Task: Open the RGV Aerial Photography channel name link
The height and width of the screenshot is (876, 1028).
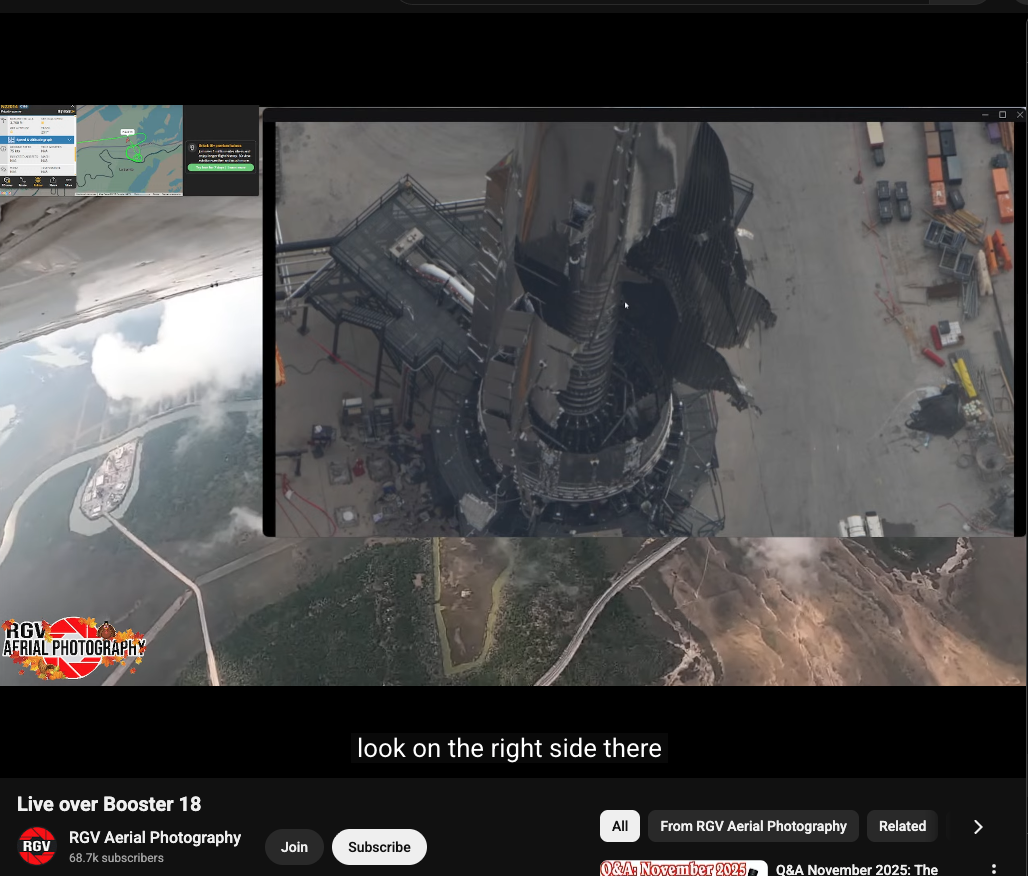Action: tap(155, 837)
